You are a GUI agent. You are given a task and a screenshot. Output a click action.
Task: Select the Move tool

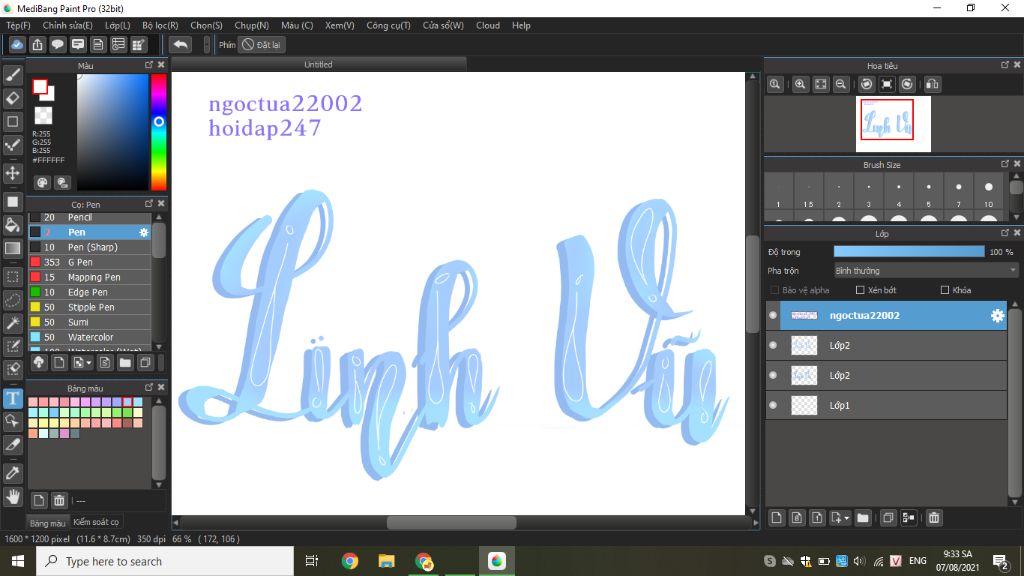pyautogui.click(x=12, y=173)
